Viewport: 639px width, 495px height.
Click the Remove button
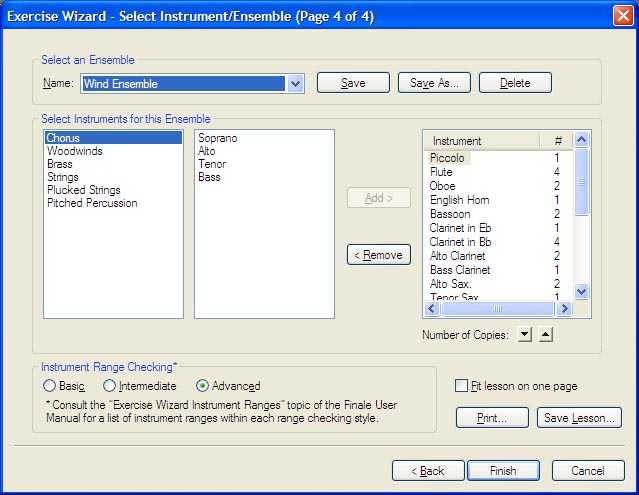pos(379,255)
